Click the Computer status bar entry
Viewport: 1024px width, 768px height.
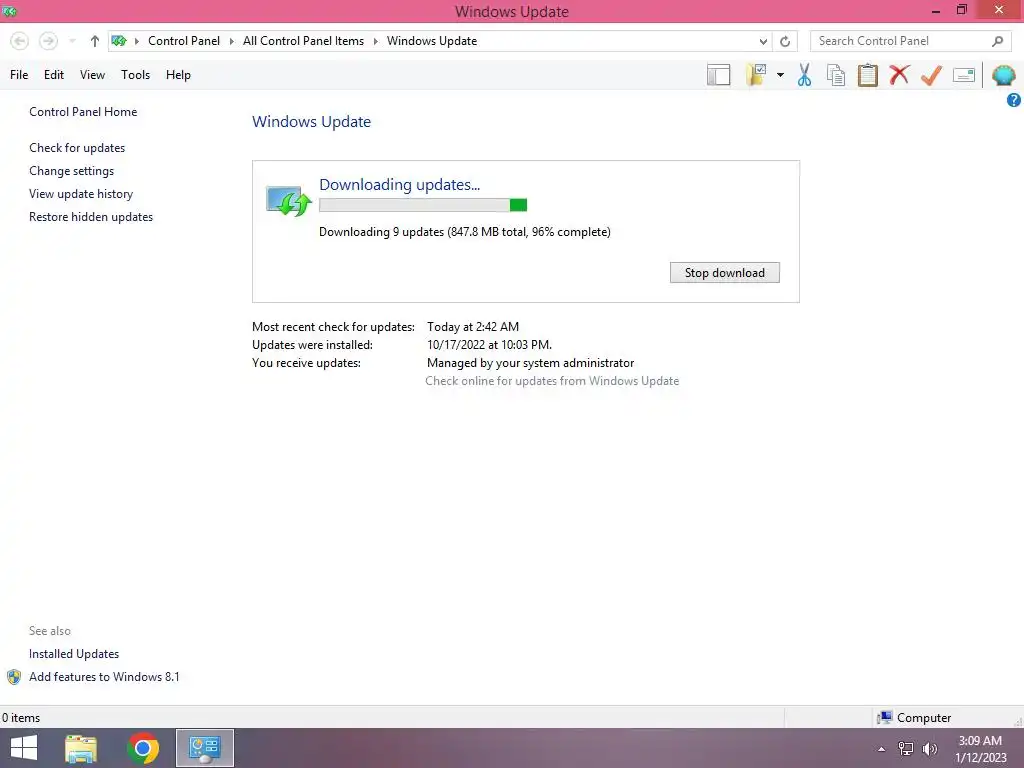(914, 718)
